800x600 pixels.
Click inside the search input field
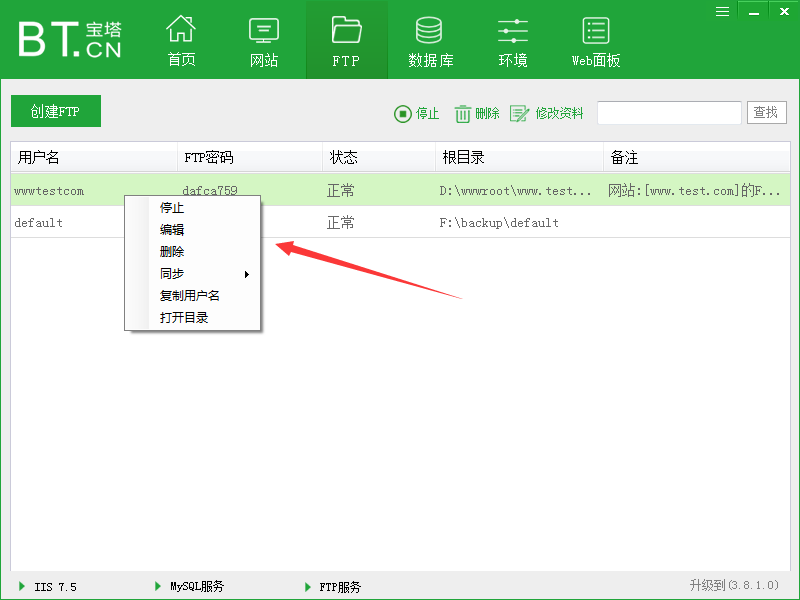pyautogui.click(x=668, y=112)
